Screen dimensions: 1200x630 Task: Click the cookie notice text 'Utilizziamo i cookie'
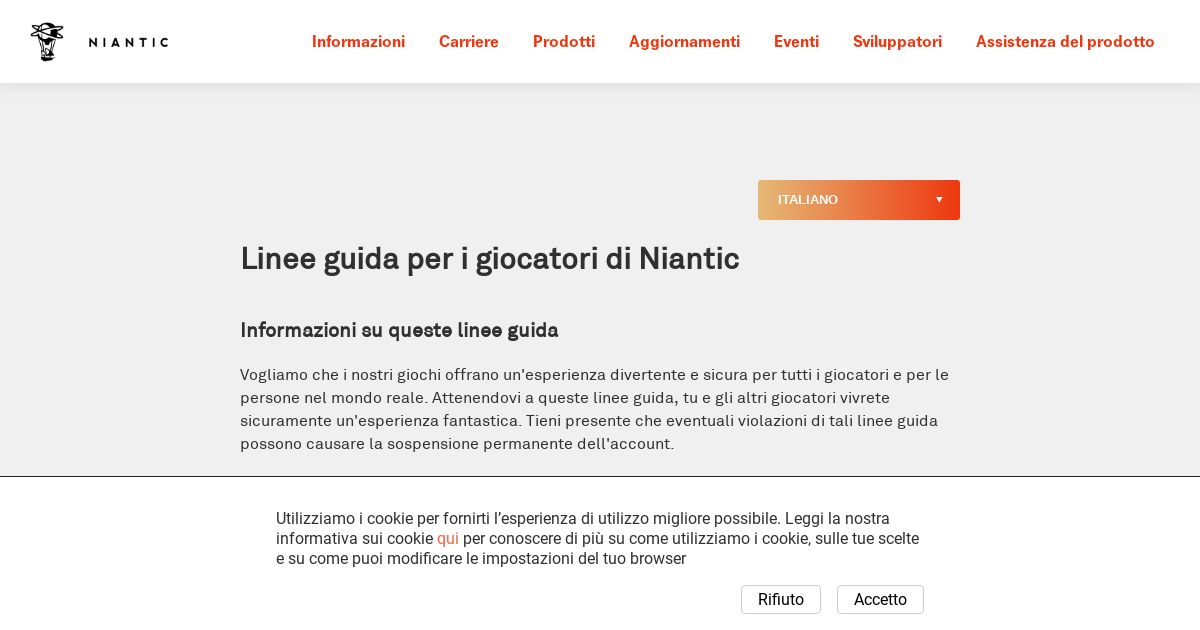(598, 539)
